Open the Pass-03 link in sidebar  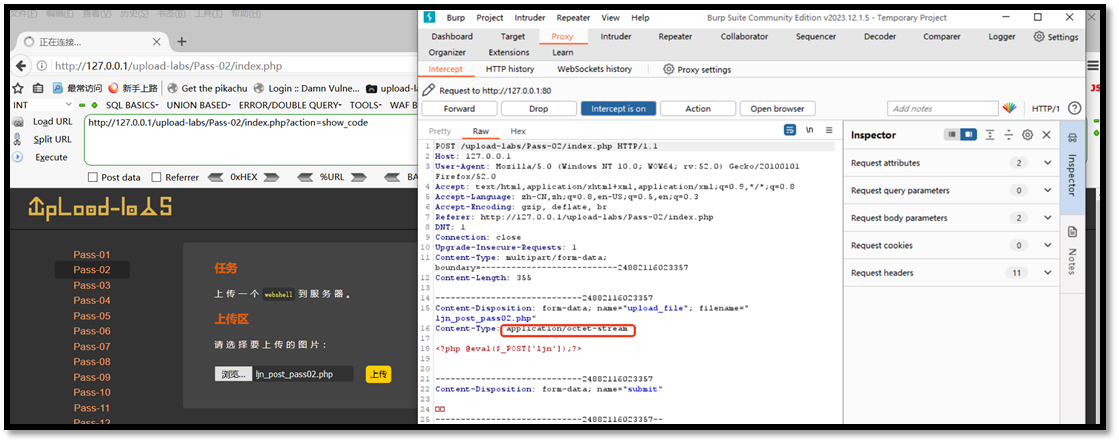(92, 285)
